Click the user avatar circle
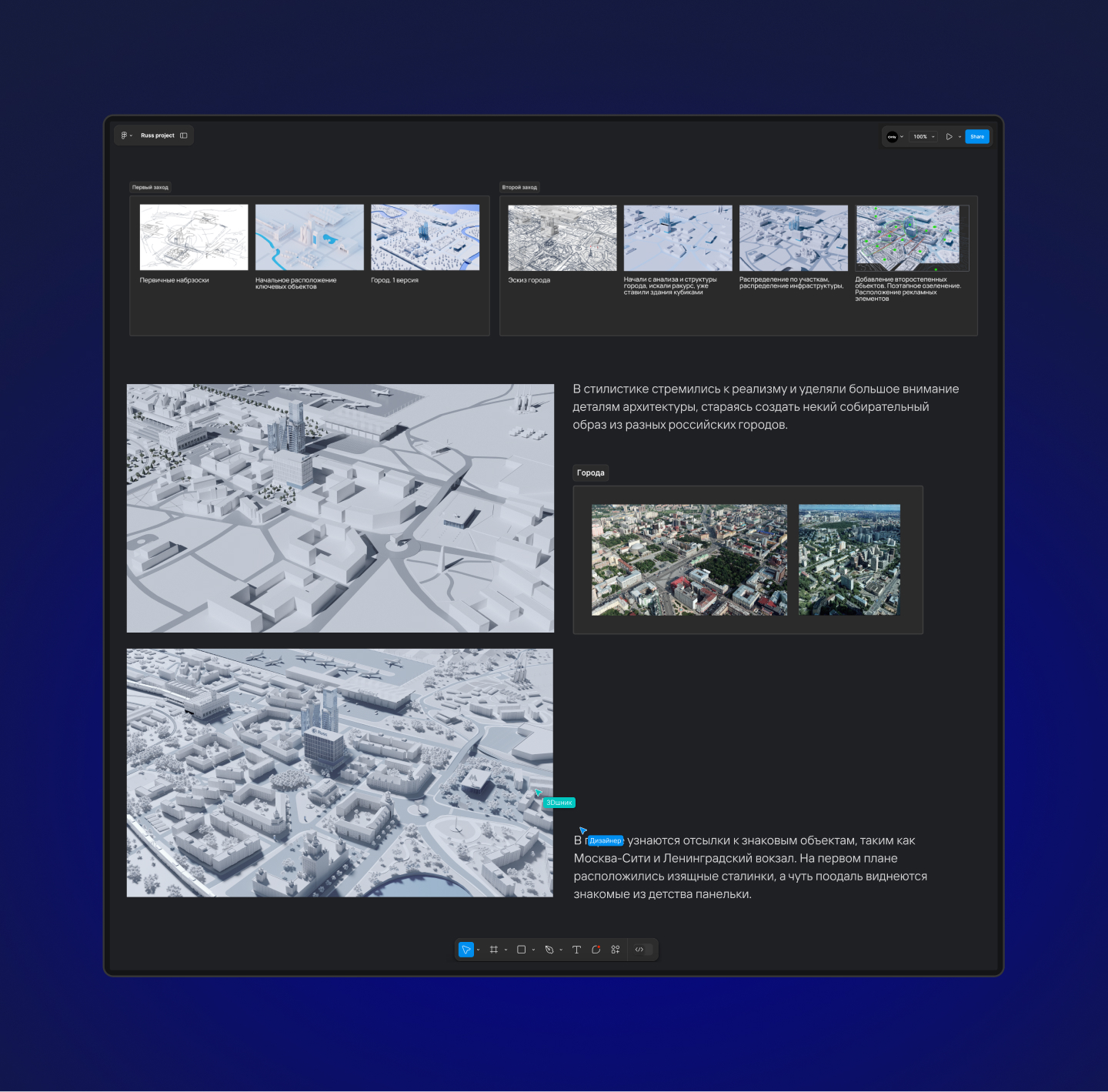1108x1092 pixels. coord(892,136)
